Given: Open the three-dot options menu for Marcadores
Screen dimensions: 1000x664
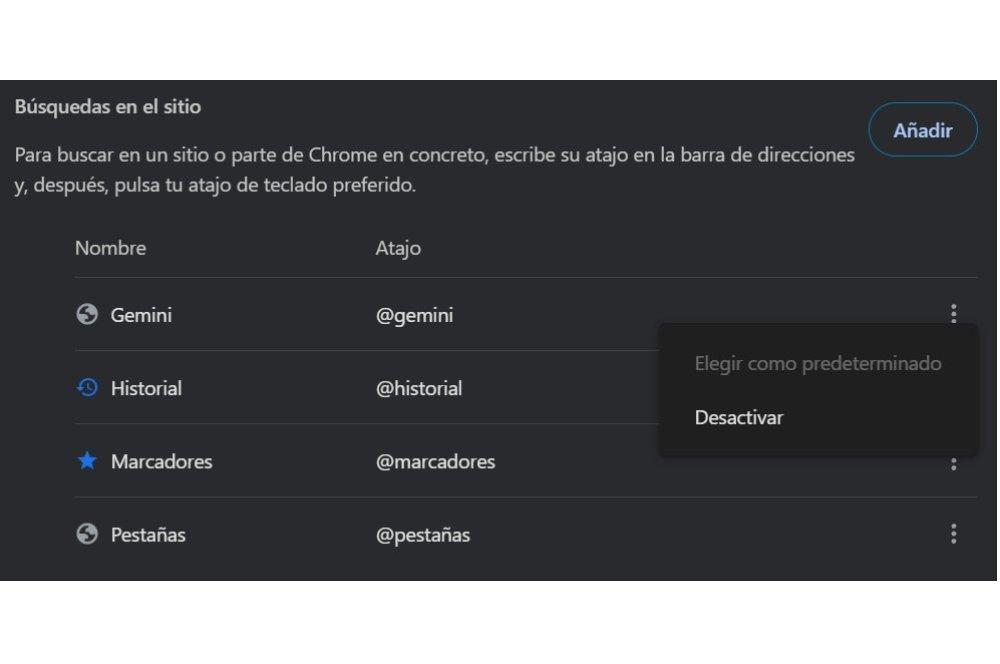Looking at the screenshot, I should 953,461.
